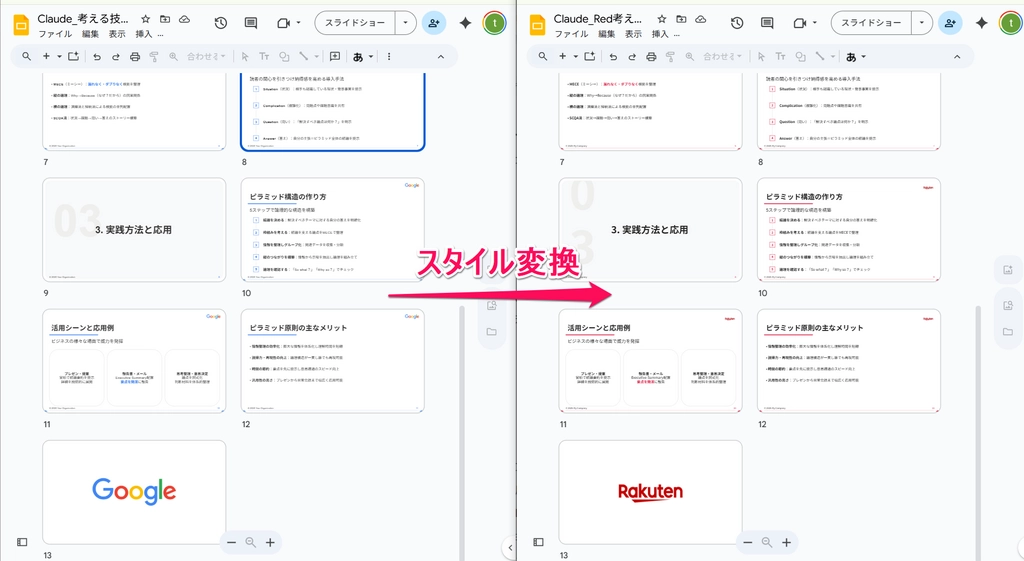The width and height of the screenshot is (1024, 561).
Task: Open ファイル menu in left window
Action: [55, 34]
